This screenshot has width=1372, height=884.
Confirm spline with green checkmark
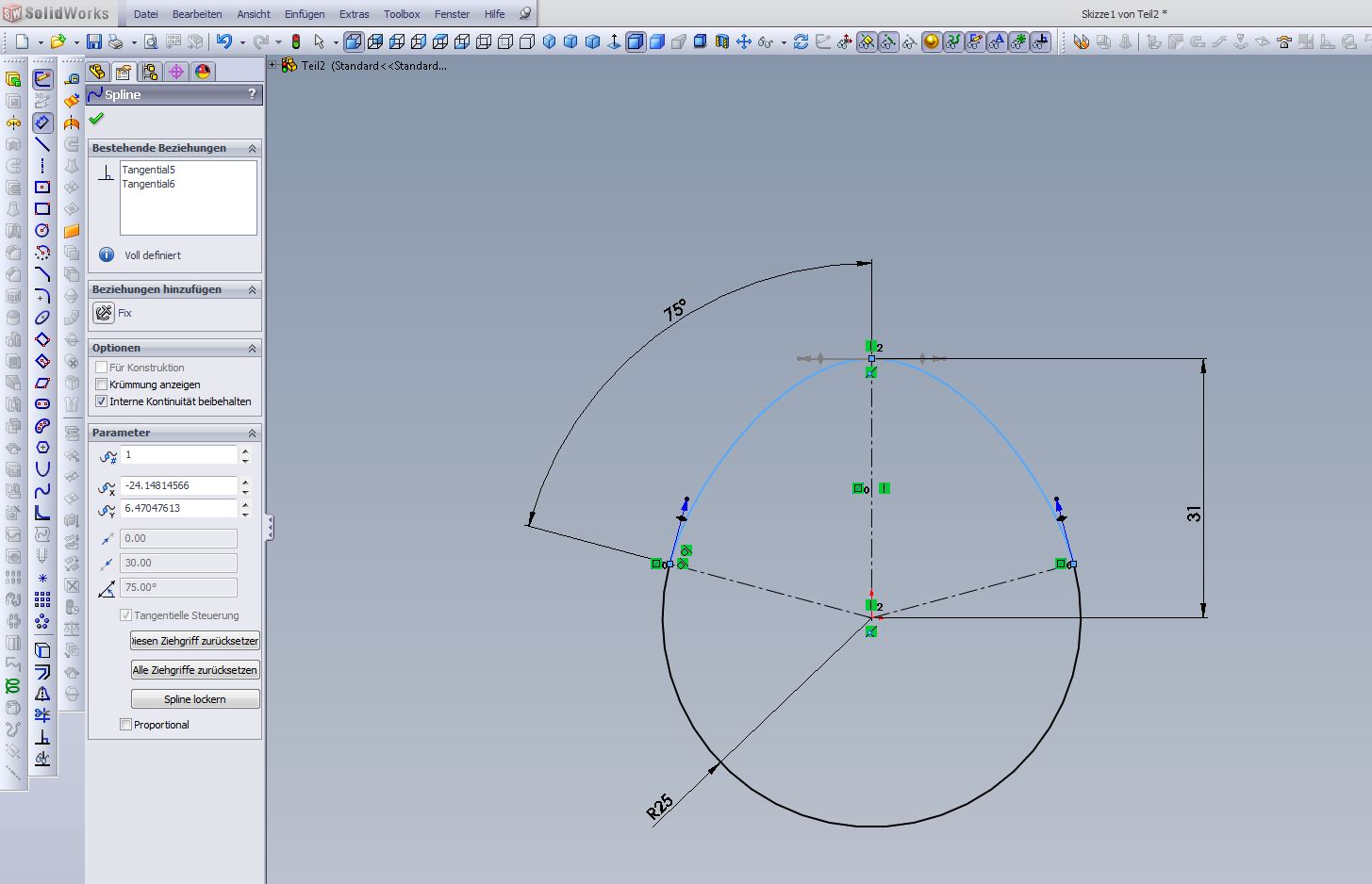tap(96, 120)
